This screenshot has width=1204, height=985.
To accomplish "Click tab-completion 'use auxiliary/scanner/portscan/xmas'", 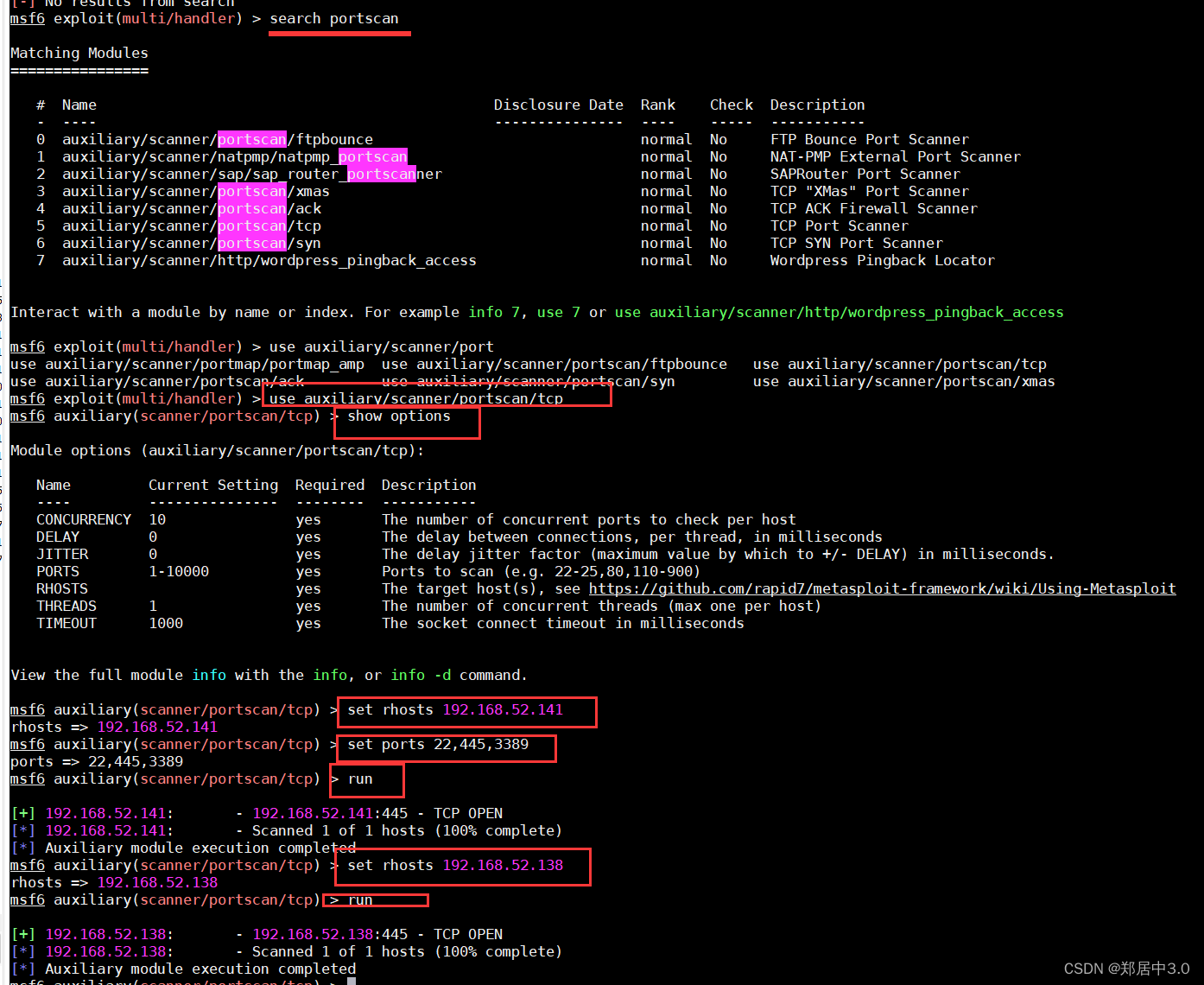I will pos(904,381).
